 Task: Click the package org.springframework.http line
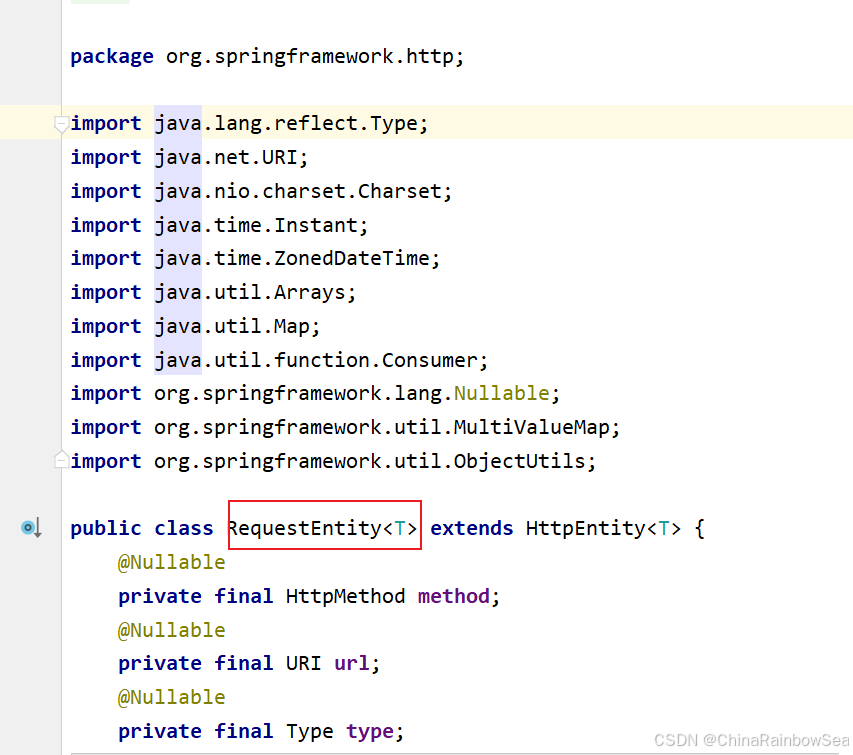pyautogui.click(x=267, y=57)
